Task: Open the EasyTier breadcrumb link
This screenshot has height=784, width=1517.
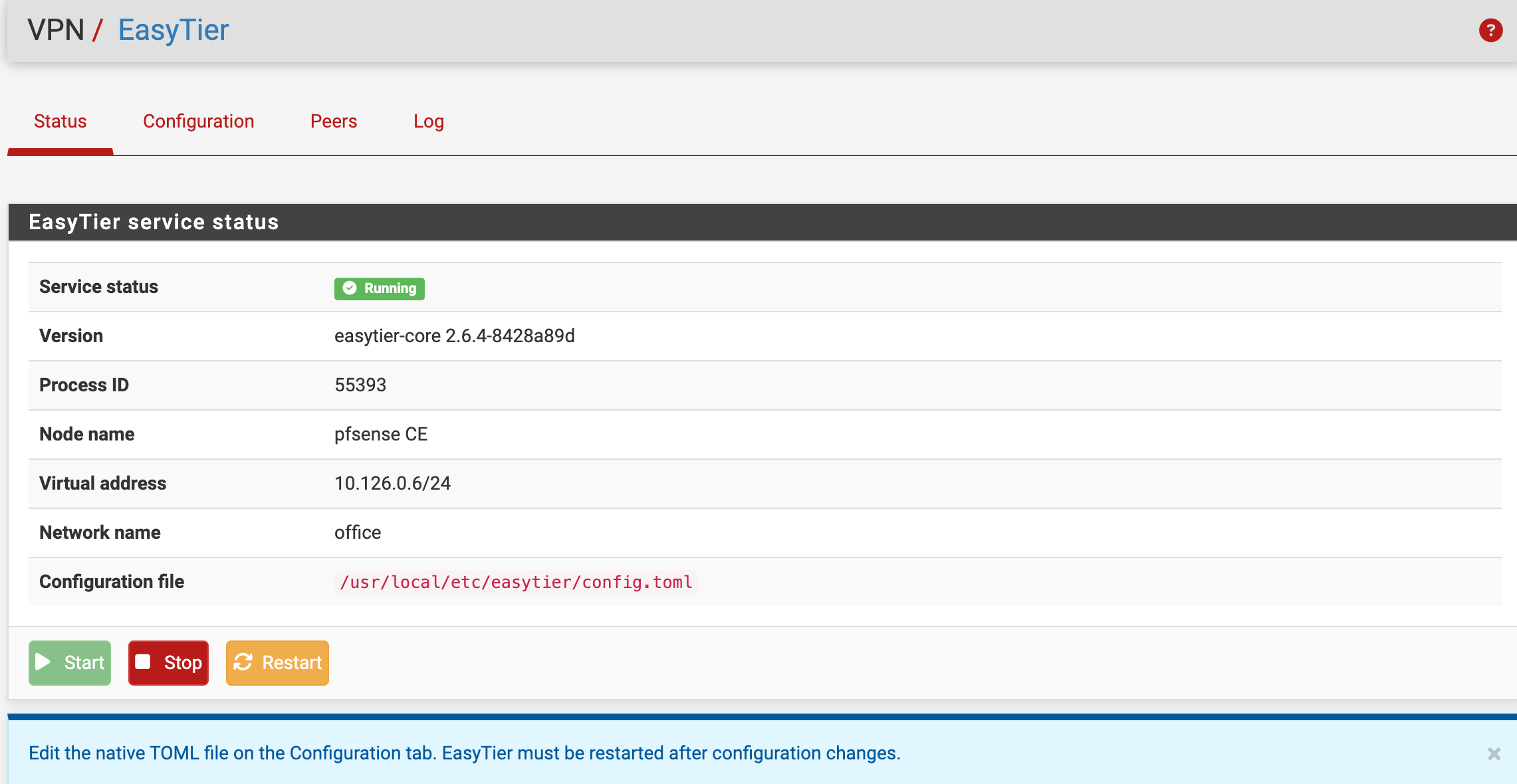Action: pos(174,30)
